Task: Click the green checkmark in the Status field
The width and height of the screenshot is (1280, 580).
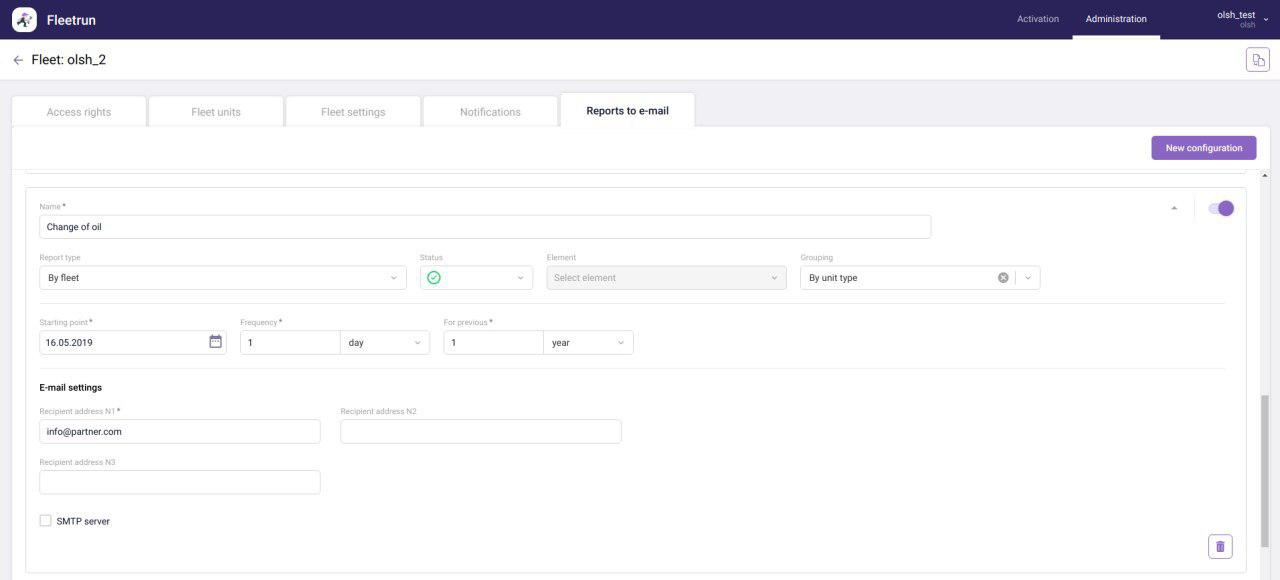Action: click(x=435, y=277)
